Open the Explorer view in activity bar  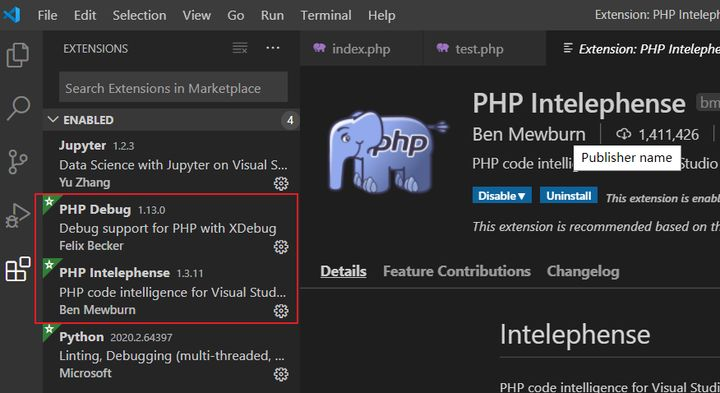tap(18, 55)
